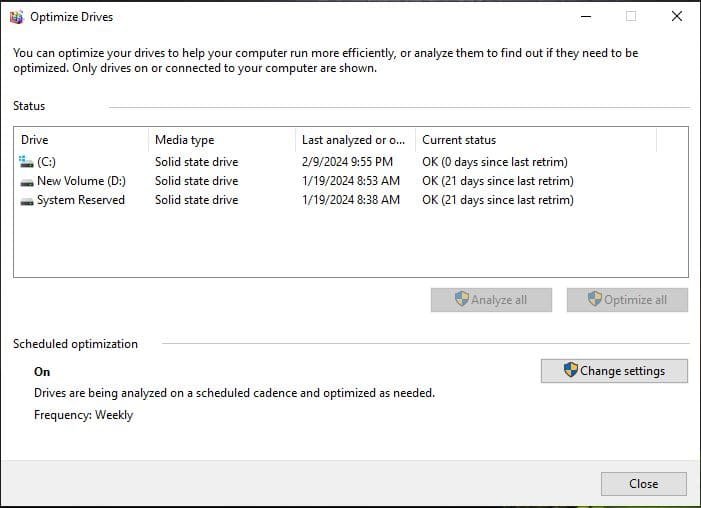
Task: Click the Last analyzed column header
Action: [353, 140]
